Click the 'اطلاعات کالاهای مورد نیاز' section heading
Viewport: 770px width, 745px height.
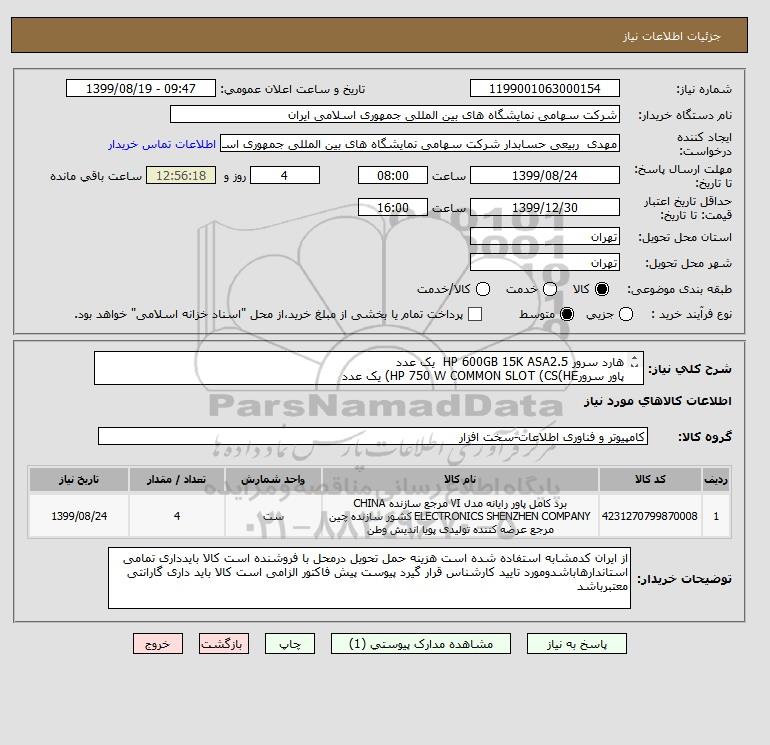(658, 401)
